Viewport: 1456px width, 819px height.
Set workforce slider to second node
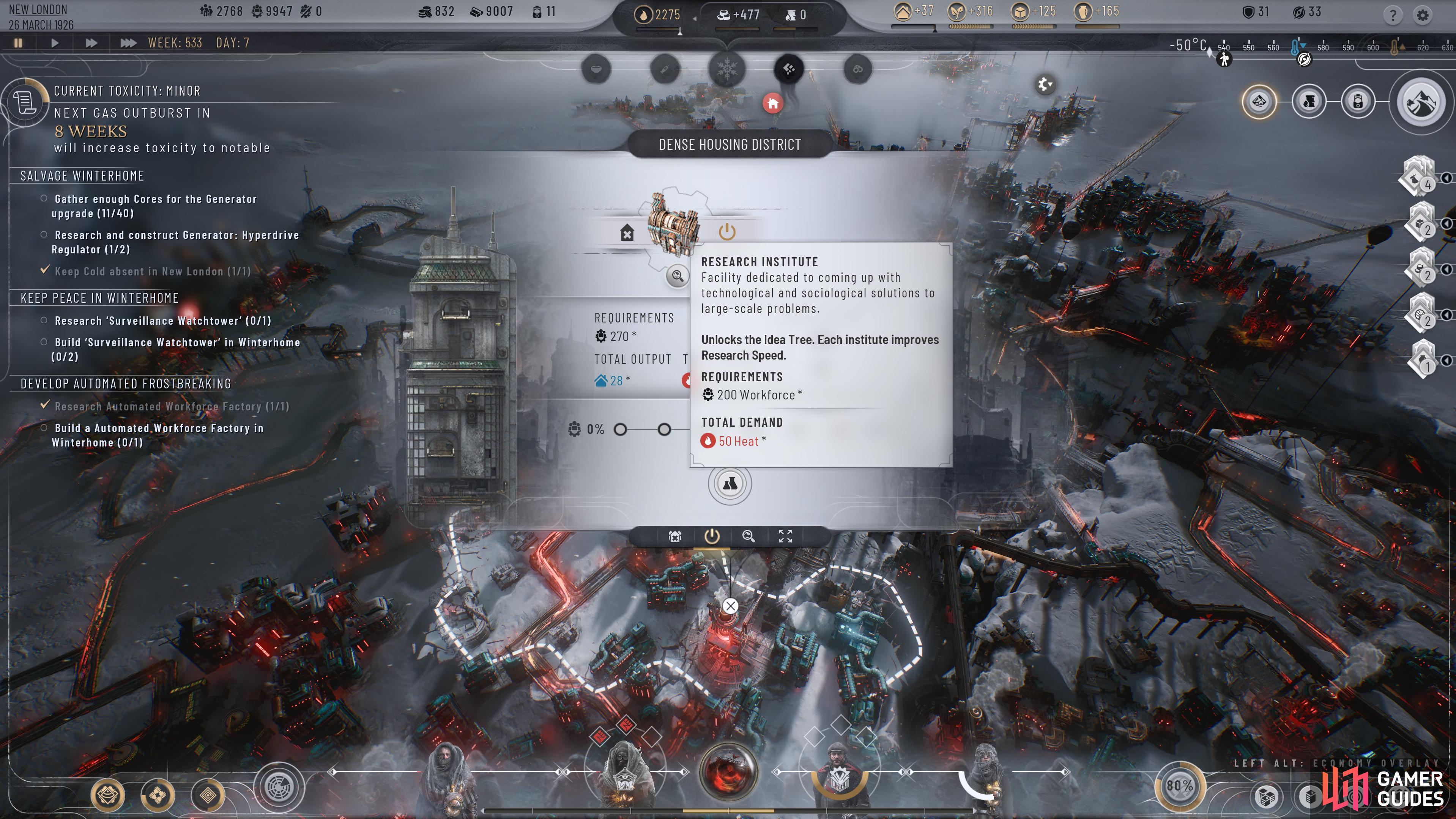click(x=664, y=430)
